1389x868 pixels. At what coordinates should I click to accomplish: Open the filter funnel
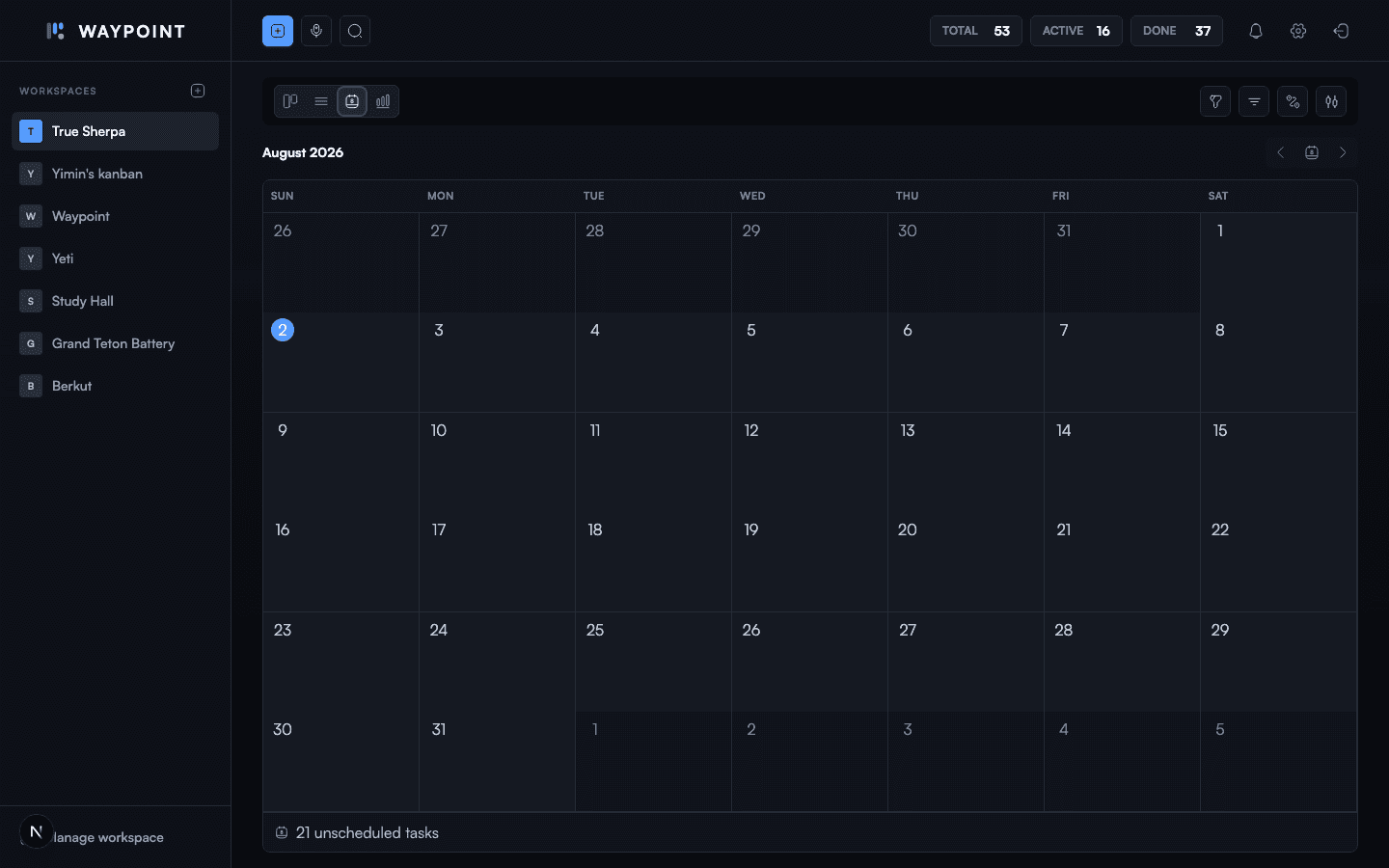point(1215,101)
